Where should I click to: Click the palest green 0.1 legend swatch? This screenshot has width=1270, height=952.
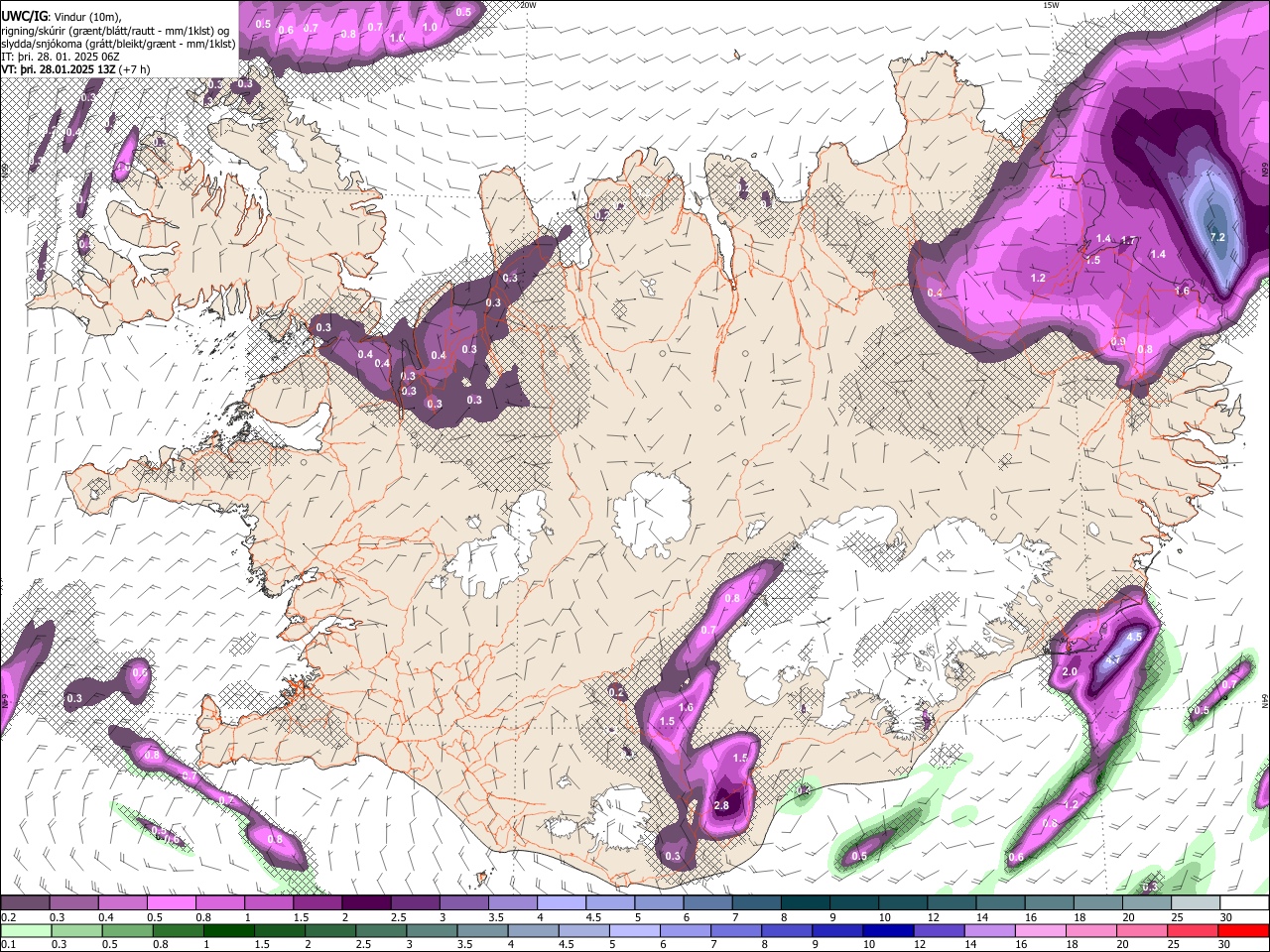coord(25,930)
